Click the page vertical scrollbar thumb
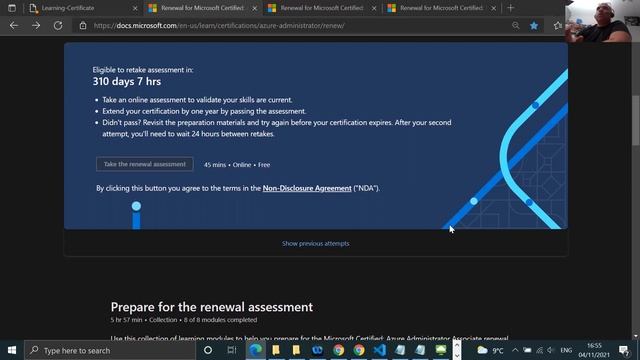This screenshot has width=640, height=360. 636,120
